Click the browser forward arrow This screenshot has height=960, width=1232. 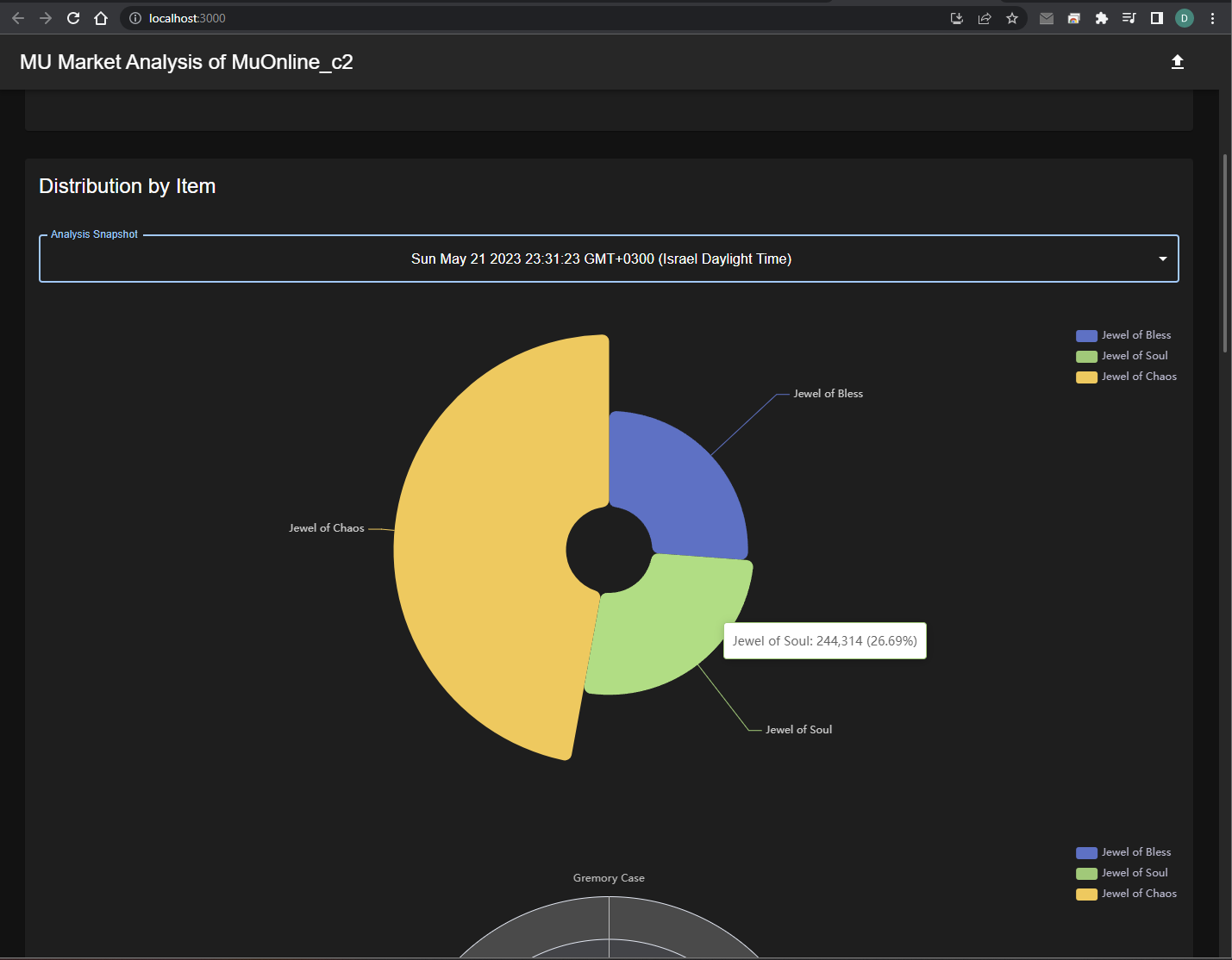(46, 18)
